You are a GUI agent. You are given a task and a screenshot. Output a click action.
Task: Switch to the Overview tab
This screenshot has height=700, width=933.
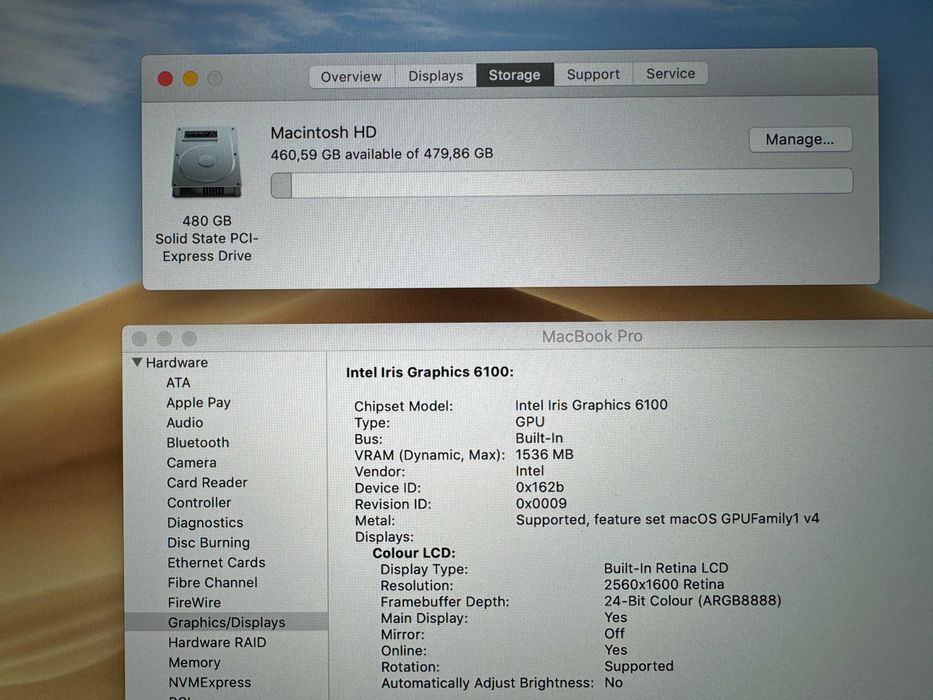point(351,77)
